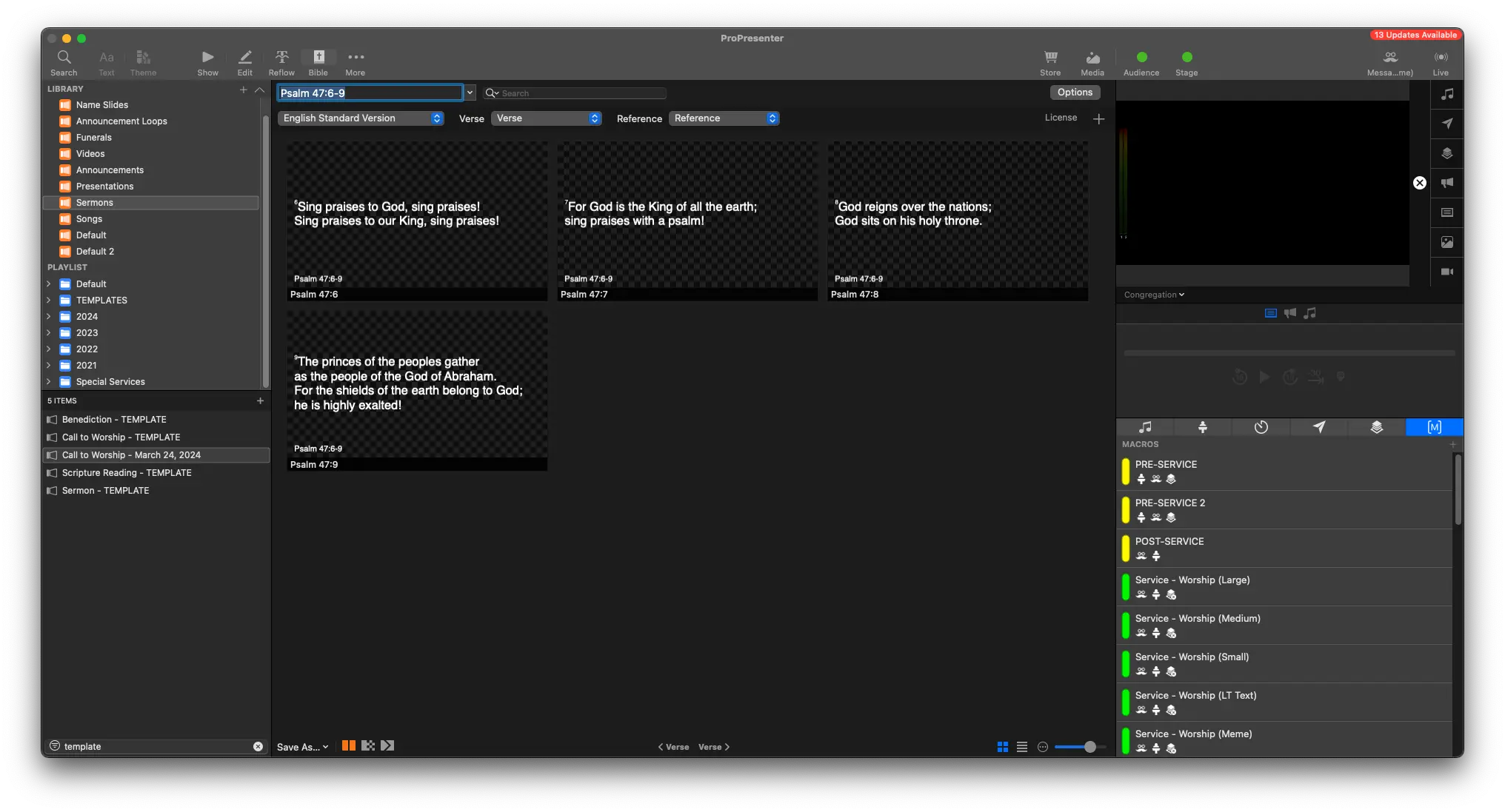Adjust the thumbnail size slider

[1089, 747]
